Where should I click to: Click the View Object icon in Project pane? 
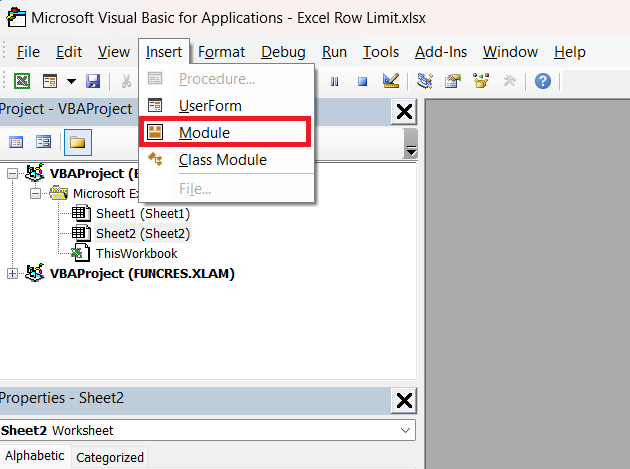(43, 142)
